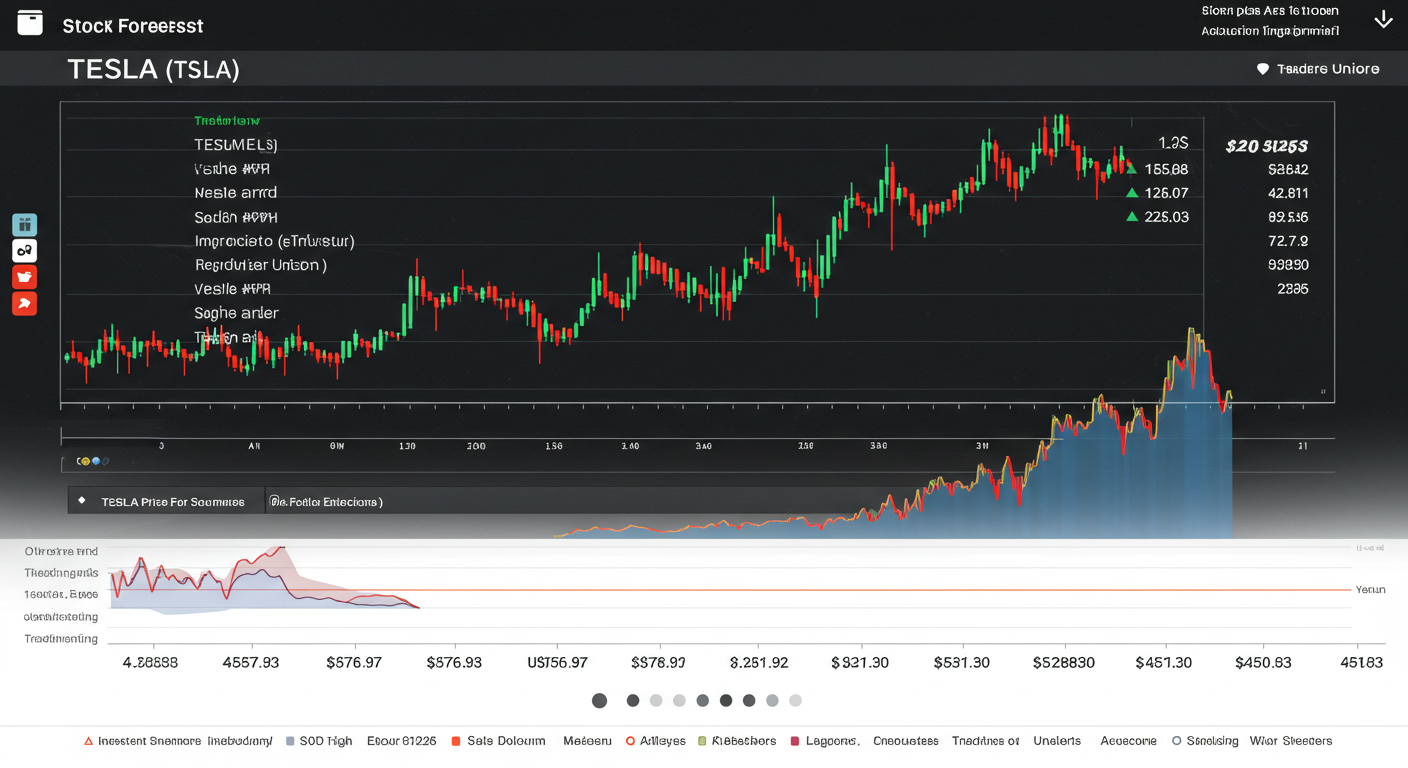Screen dimensions: 1408x768
Task: Click the heart icon next to Traders Unione
Action: click(1262, 69)
